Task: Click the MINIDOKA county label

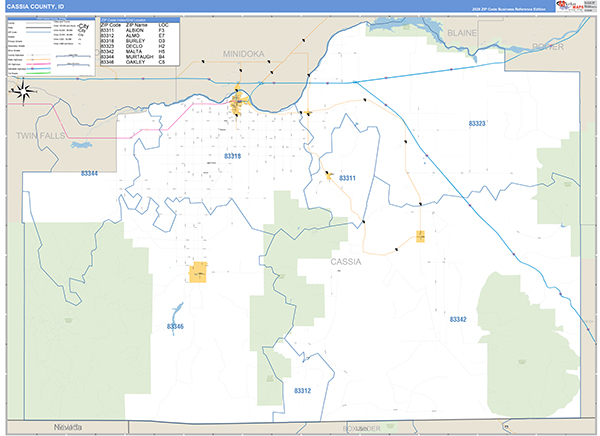Action: (244, 54)
